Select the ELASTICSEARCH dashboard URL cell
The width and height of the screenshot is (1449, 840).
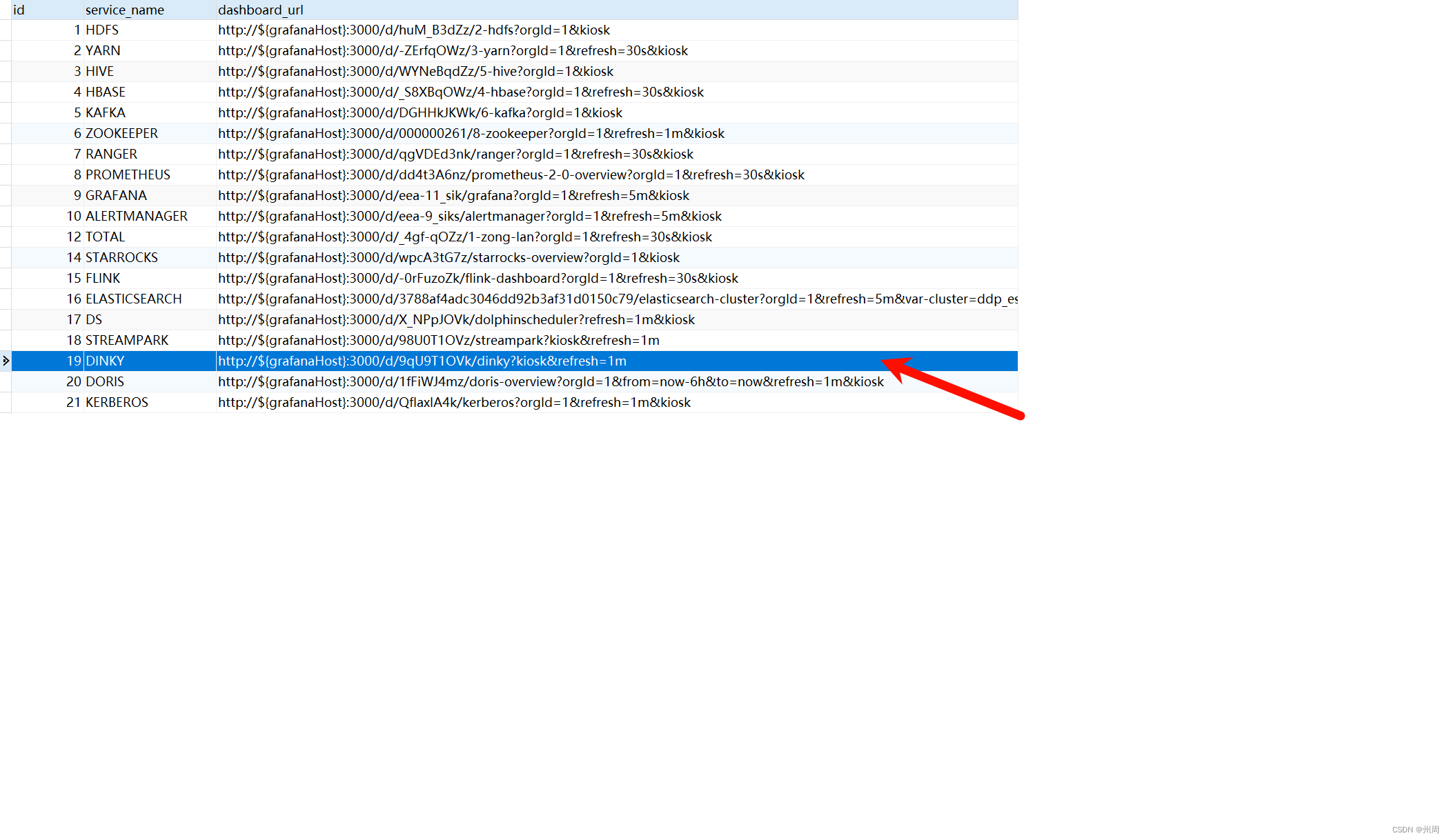pos(618,299)
